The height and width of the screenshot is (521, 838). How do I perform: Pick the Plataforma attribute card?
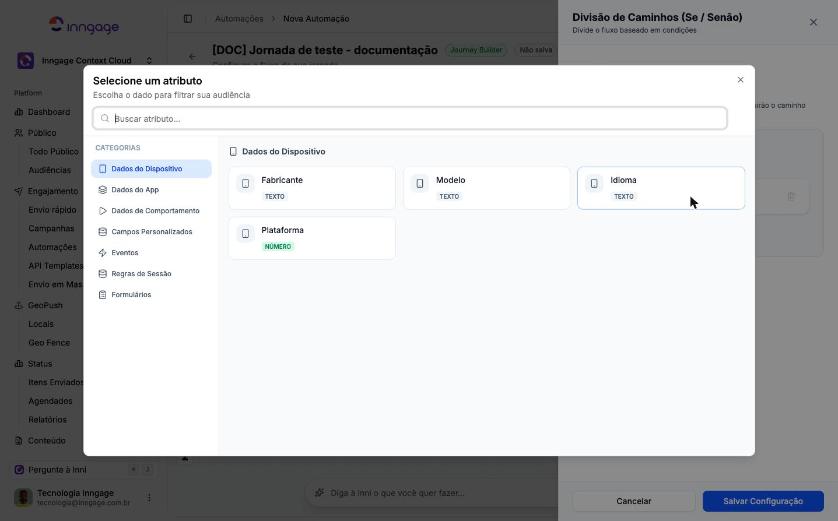pyautogui.click(x=312, y=238)
